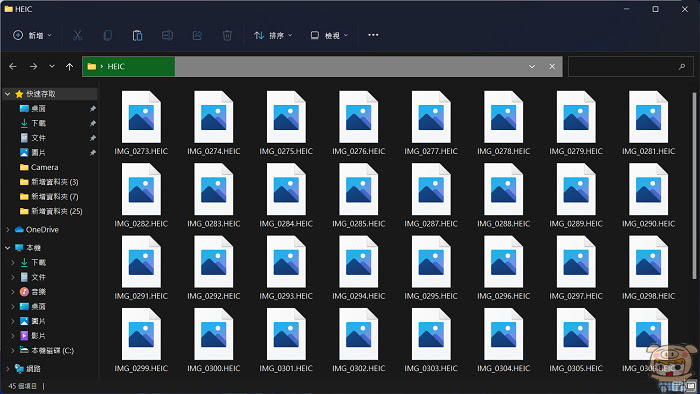
Task: Navigate back with the left arrow
Action: [x=13, y=66]
